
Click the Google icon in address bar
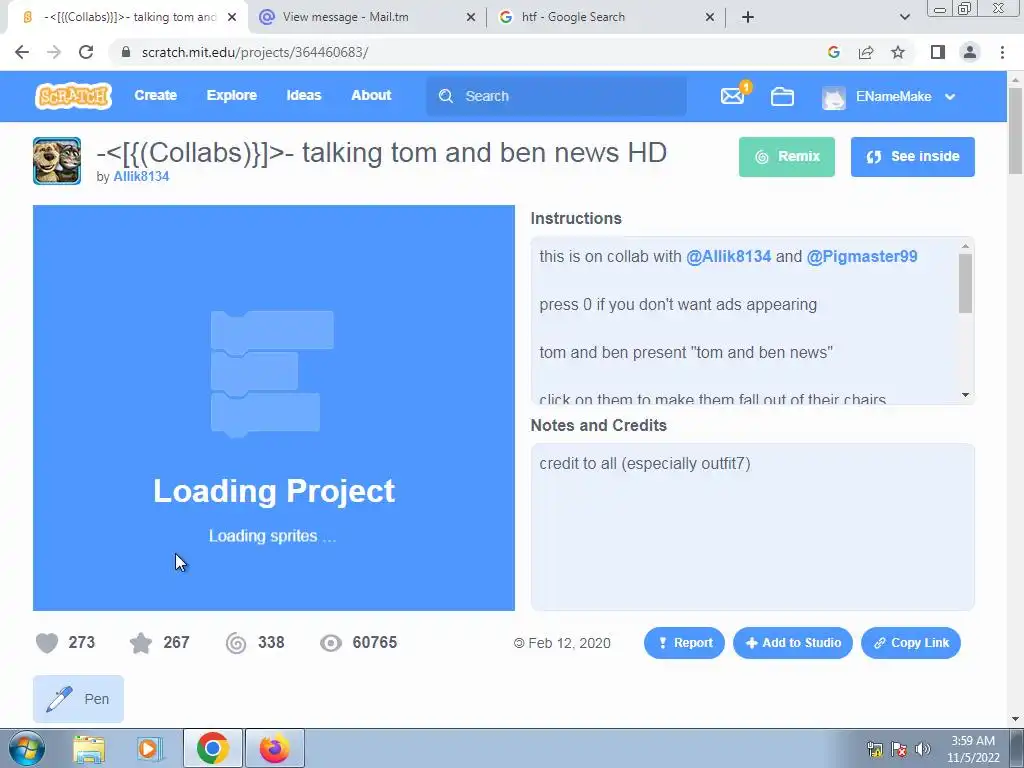tap(833, 52)
